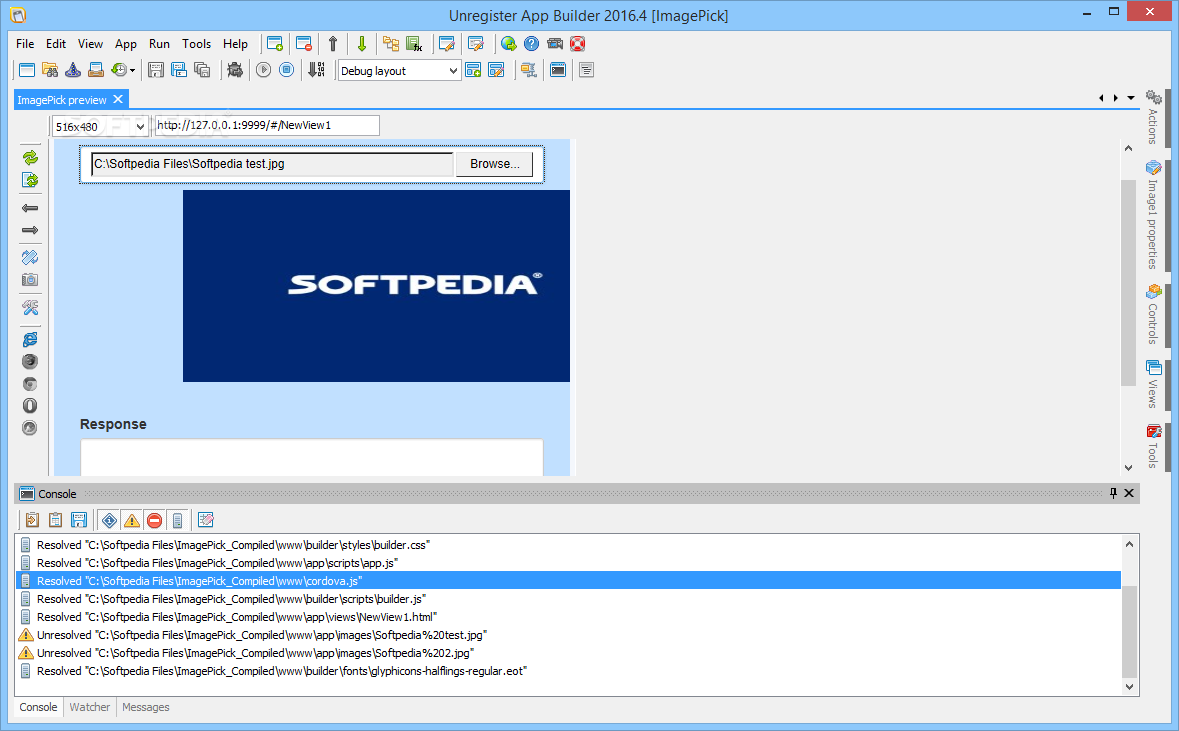The width and height of the screenshot is (1179, 731).
Task: Click the Softpedia preview image
Action: click(376, 286)
